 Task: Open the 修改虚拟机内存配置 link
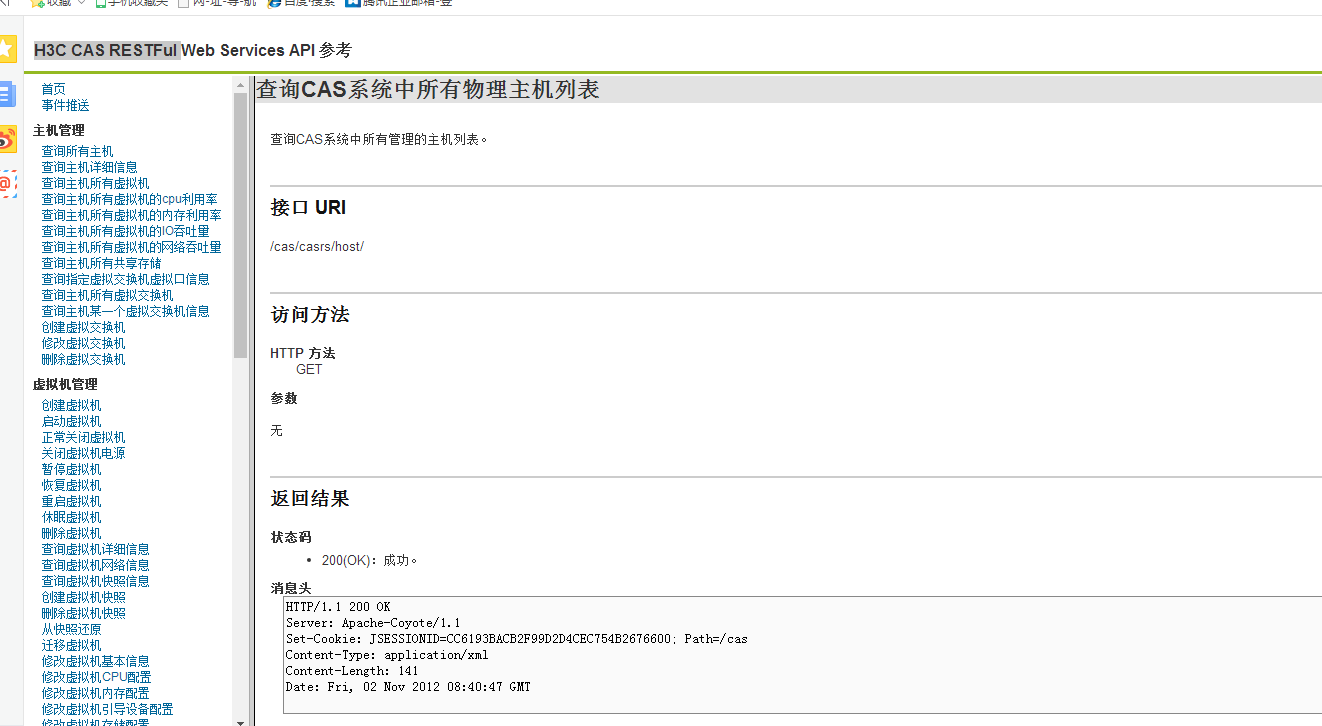(x=95, y=693)
